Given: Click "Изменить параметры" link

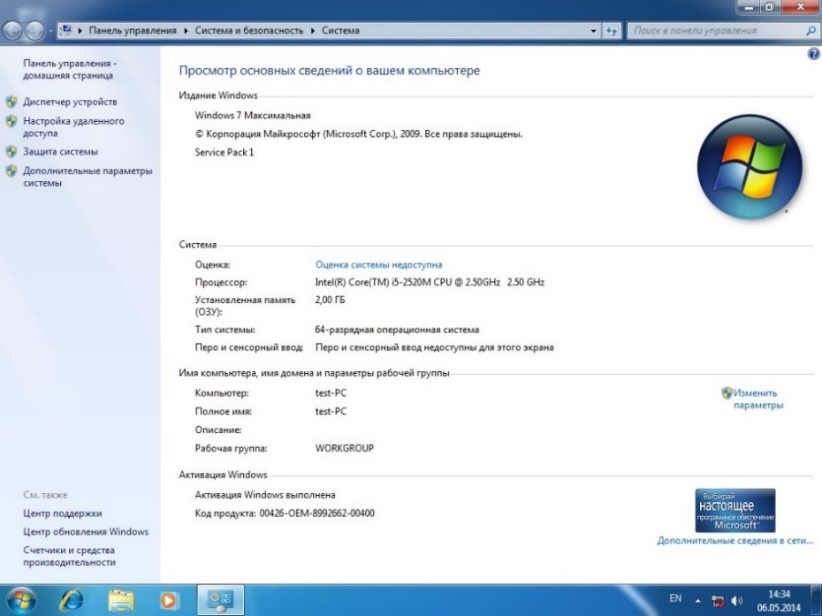Looking at the screenshot, I should click(758, 399).
